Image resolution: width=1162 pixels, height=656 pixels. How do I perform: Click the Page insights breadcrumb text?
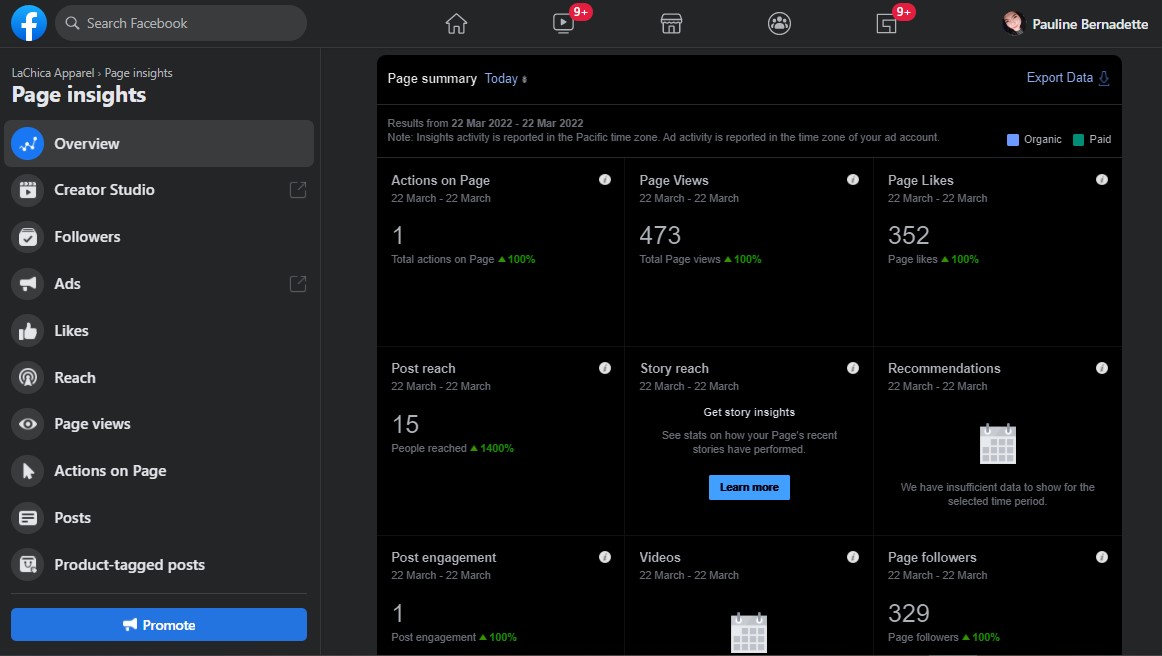139,73
